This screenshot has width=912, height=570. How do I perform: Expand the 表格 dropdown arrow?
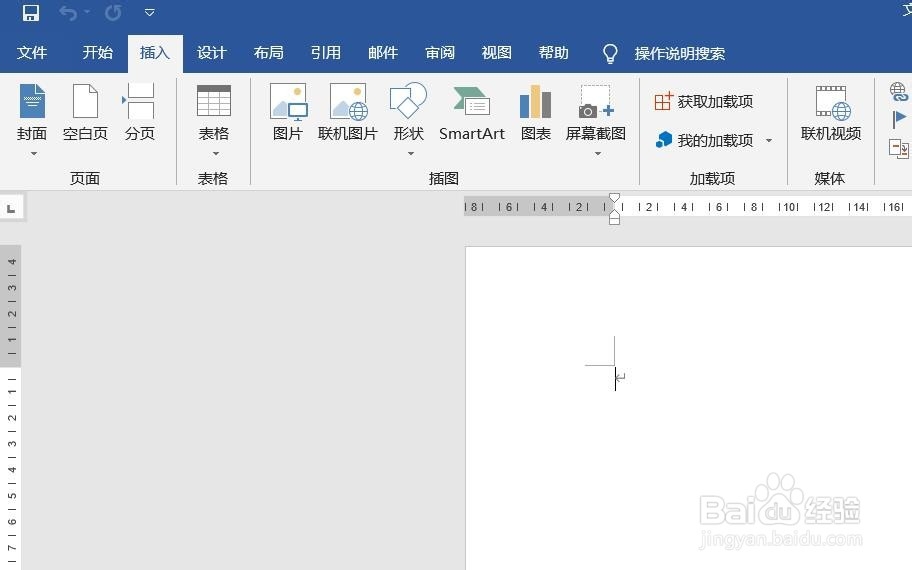216,154
